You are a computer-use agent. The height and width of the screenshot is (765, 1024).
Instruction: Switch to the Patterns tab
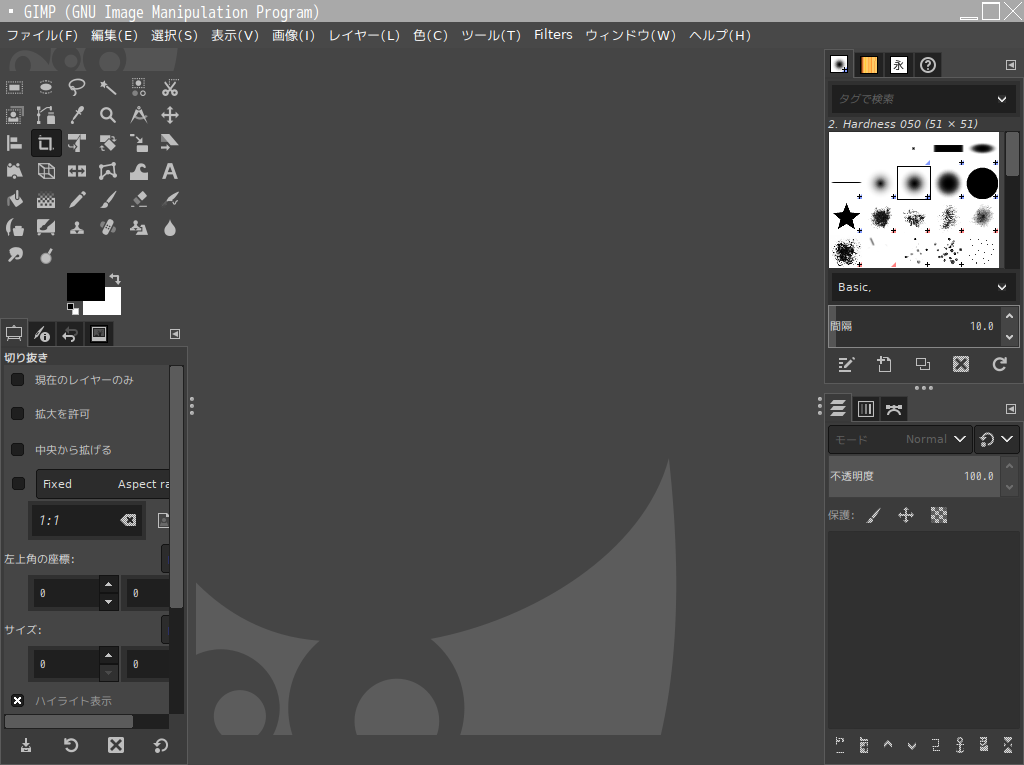coord(869,65)
